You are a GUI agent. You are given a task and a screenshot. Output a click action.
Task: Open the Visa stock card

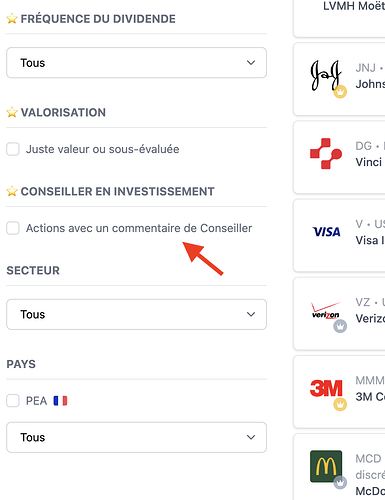pos(339,236)
